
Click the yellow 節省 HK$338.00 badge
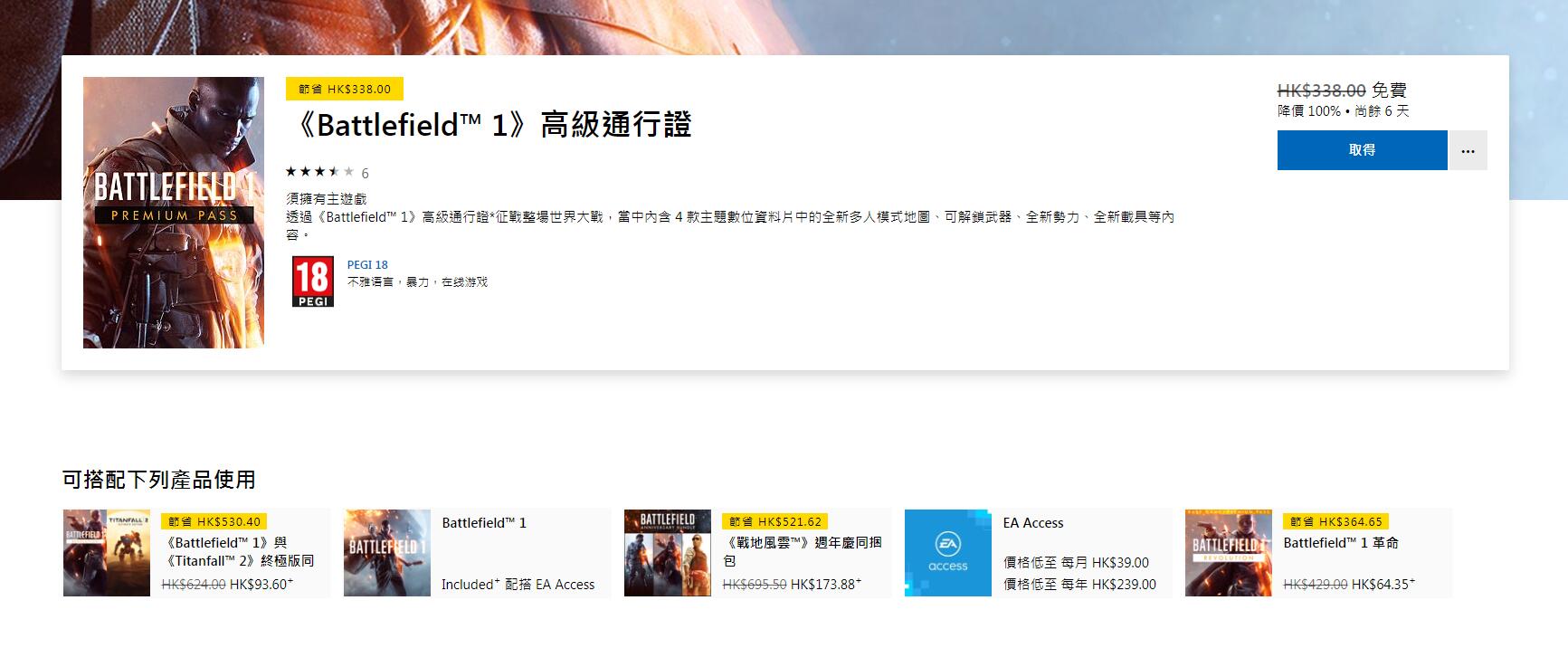pos(345,89)
